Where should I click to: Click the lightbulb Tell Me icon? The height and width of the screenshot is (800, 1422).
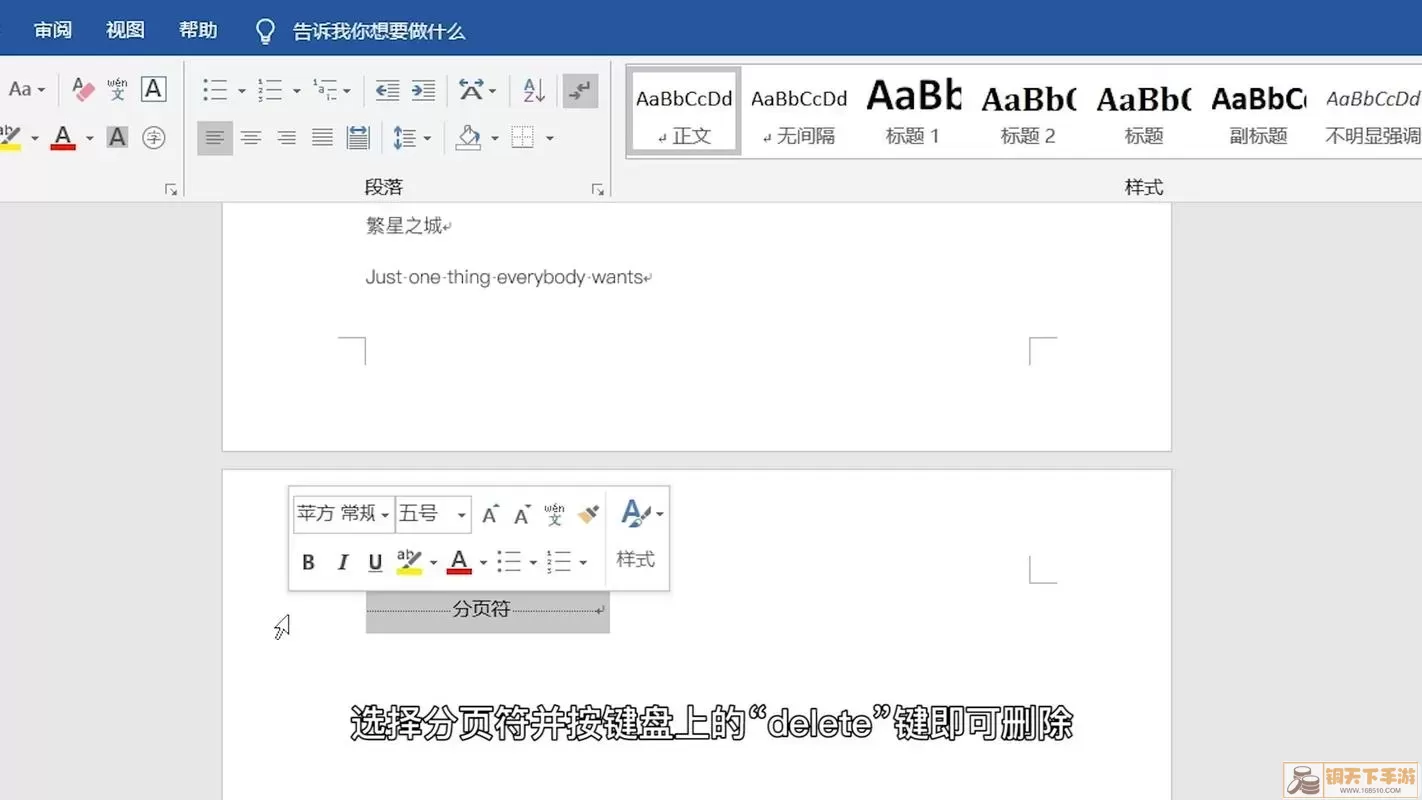(x=265, y=31)
